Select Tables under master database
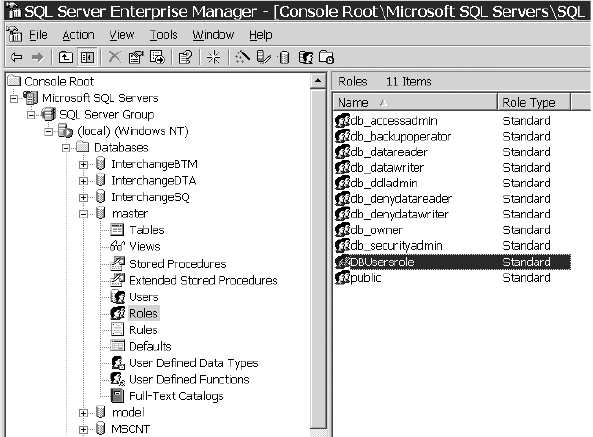 point(147,230)
